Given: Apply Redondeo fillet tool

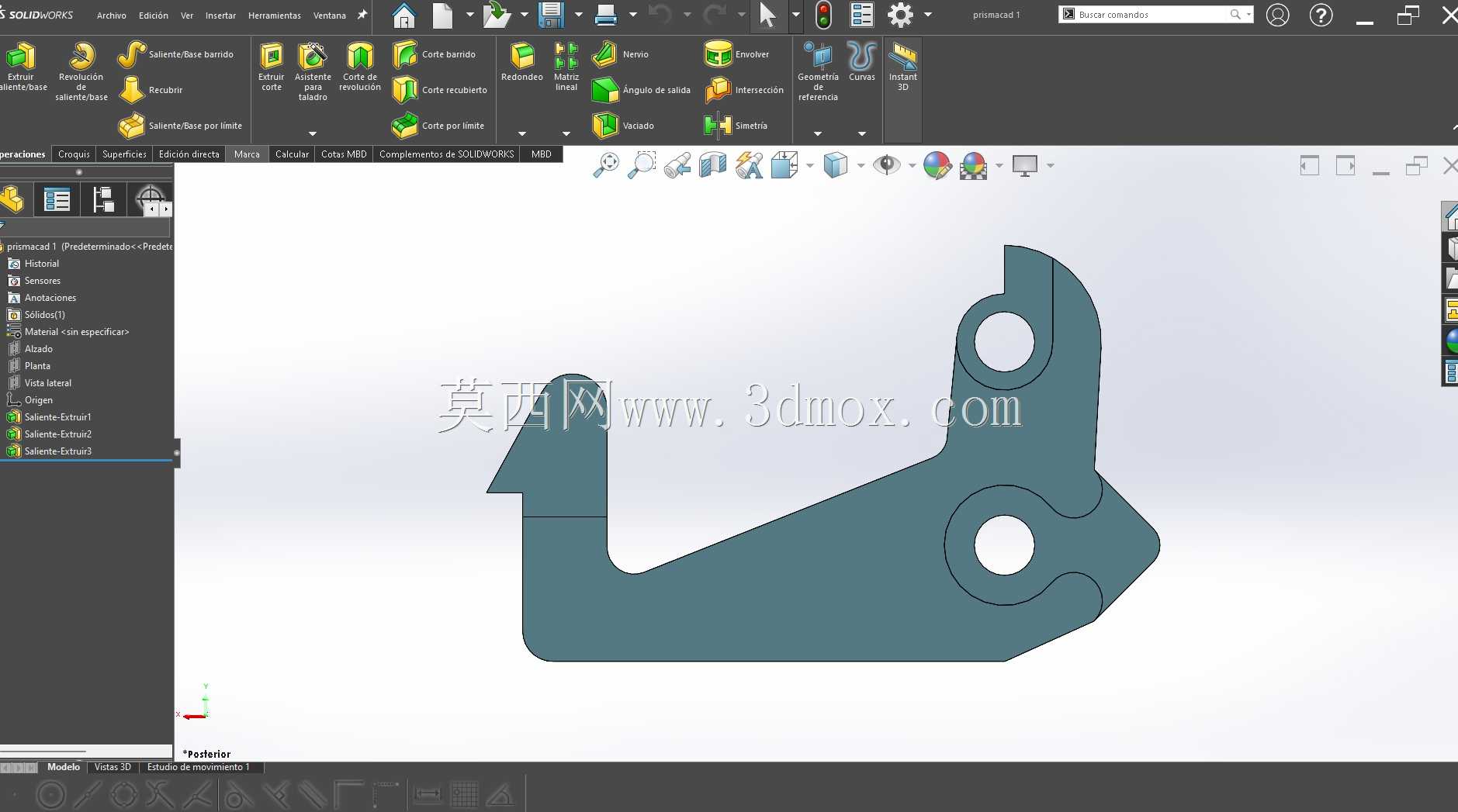Looking at the screenshot, I should [522, 62].
